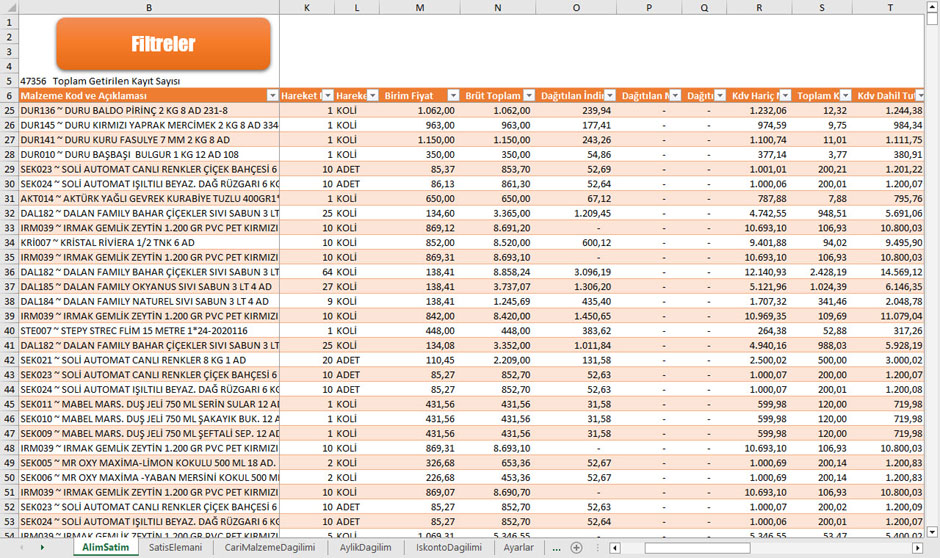Select column O header
This screenshot has height=558, width=940.
576,7
